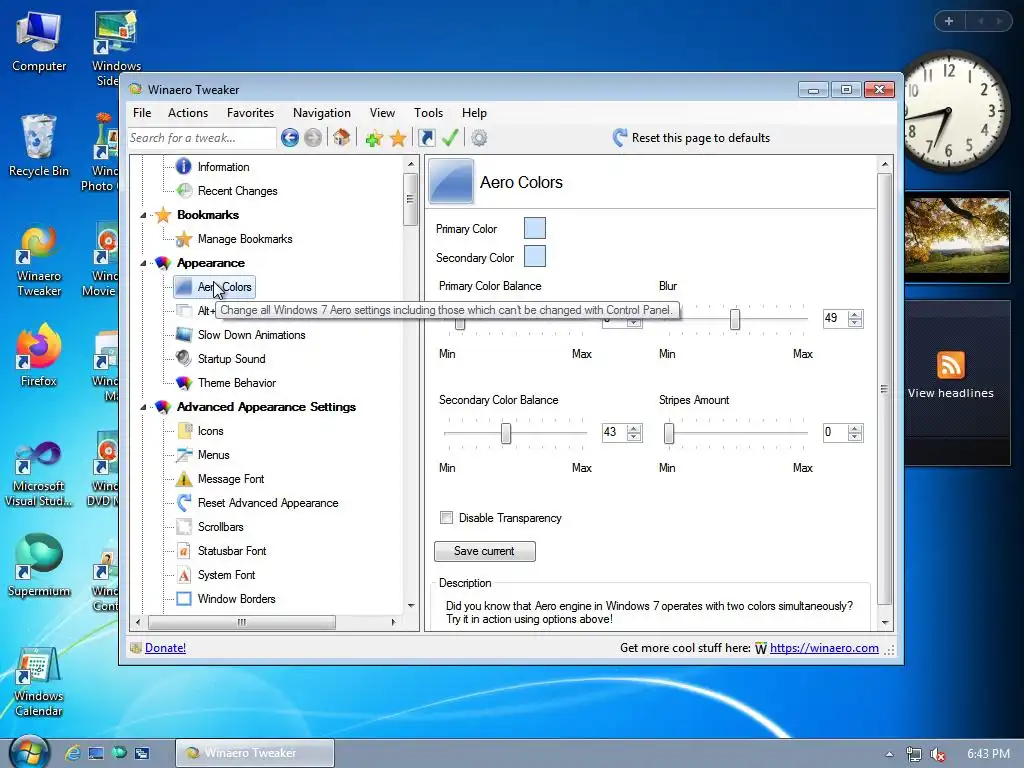Viewport: 1024px width, 768px height.
Task: Select the Recent Changes icon
Action: coord(184,191)
